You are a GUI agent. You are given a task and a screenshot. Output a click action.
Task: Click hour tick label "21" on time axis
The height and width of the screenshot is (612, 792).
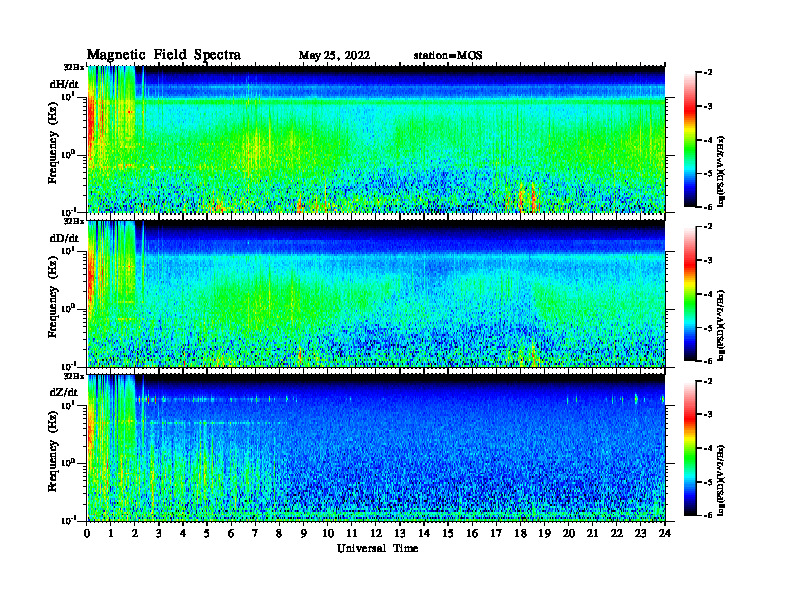[x=592, y=533]
